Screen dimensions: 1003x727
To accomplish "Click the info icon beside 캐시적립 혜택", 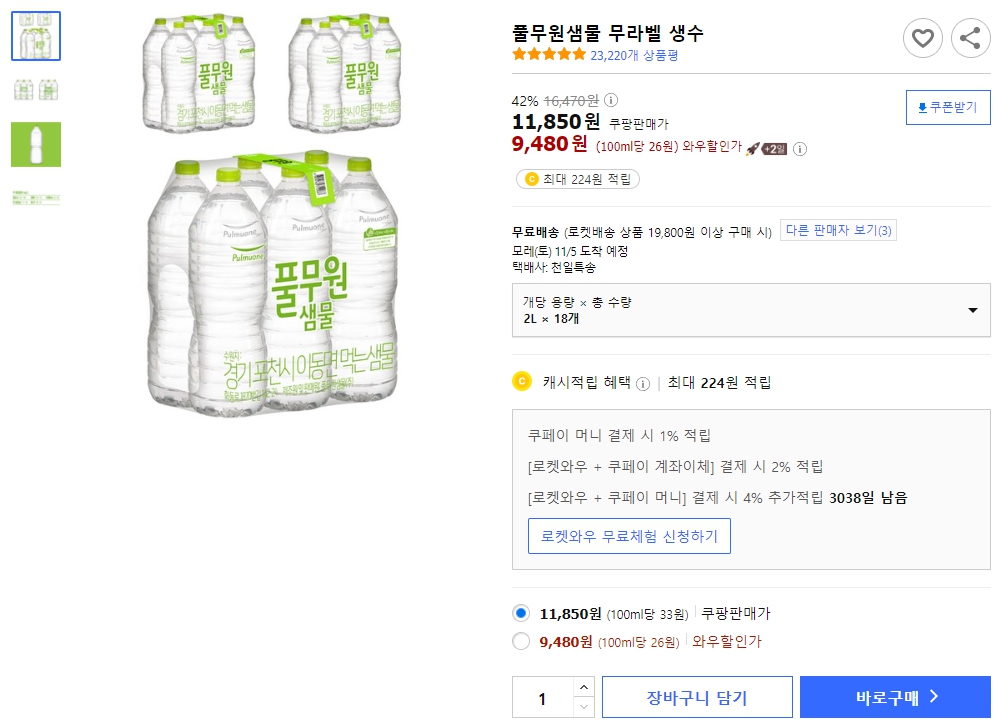I will pyautogui.click(x=644, y=384).
